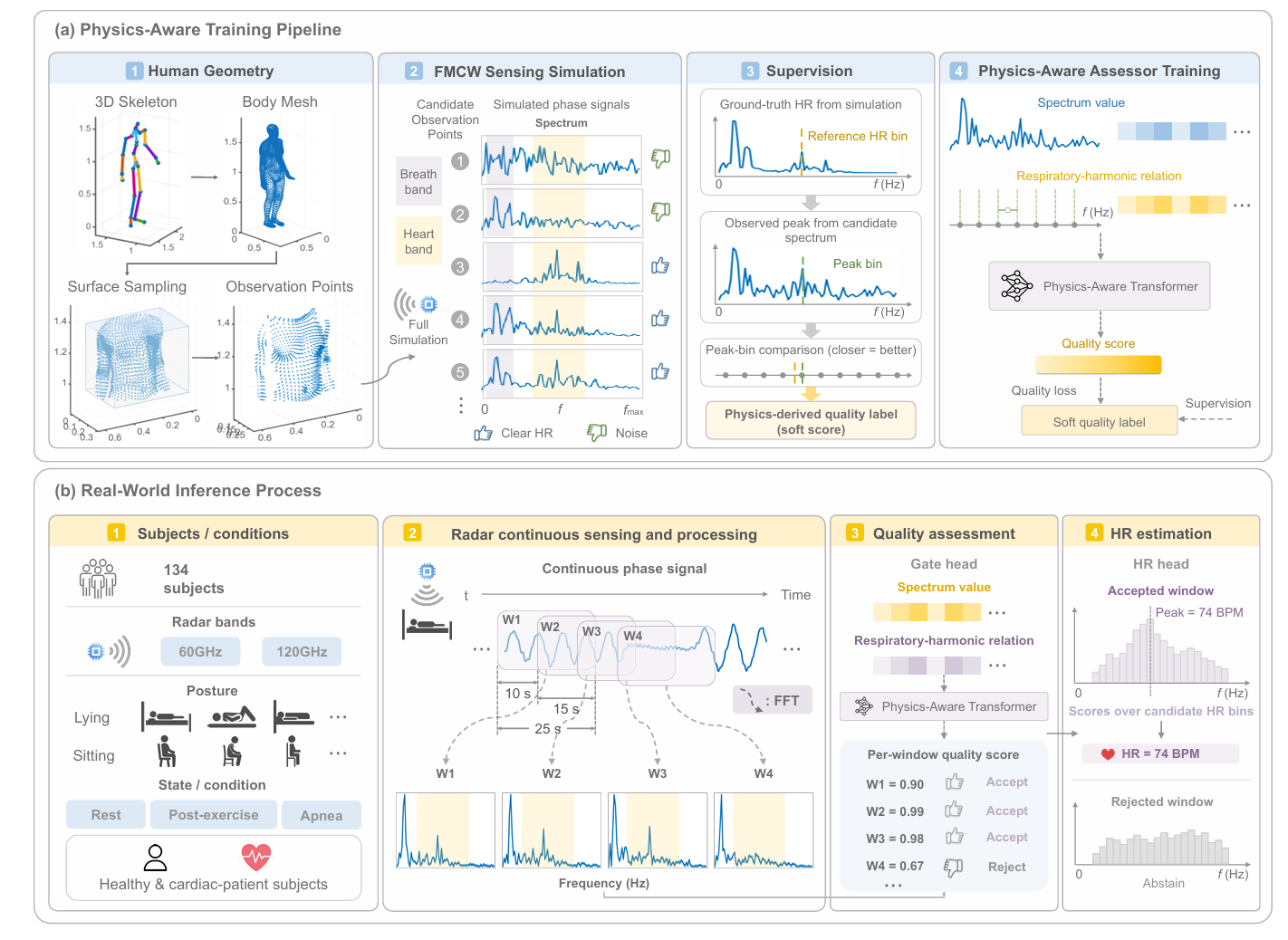1288x940 pixels.
Task: Click the "Reject" label for W4
Action: pos(1007,867)
